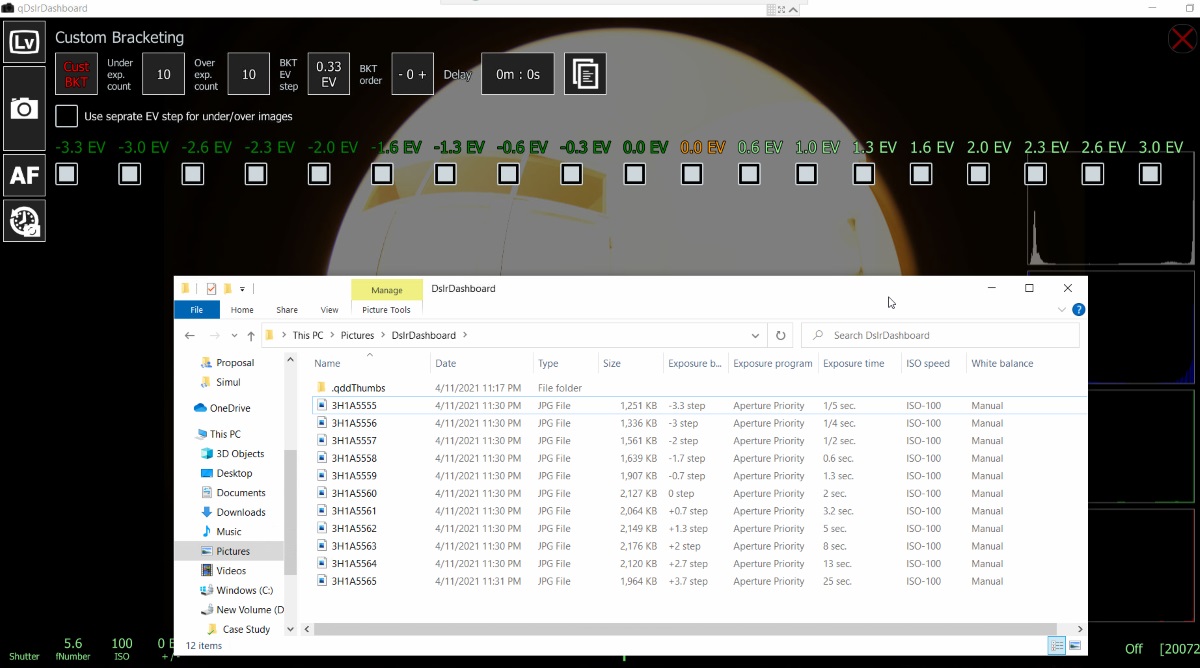Tick the -2.0 EV checkbox

pyautogui.click(x=319, y=174)
